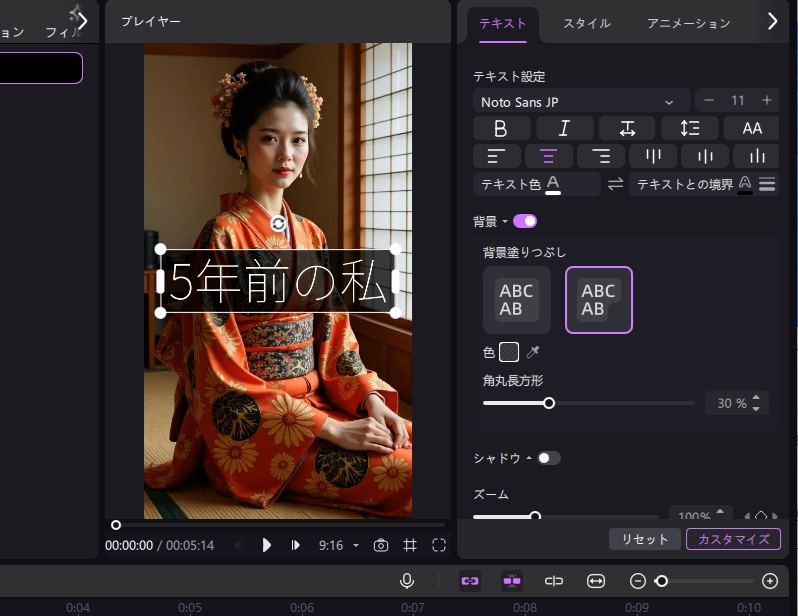This screenshot has height=616, width=798.
Task: Increase the font size with plus
Action: (x=766, y=100)
